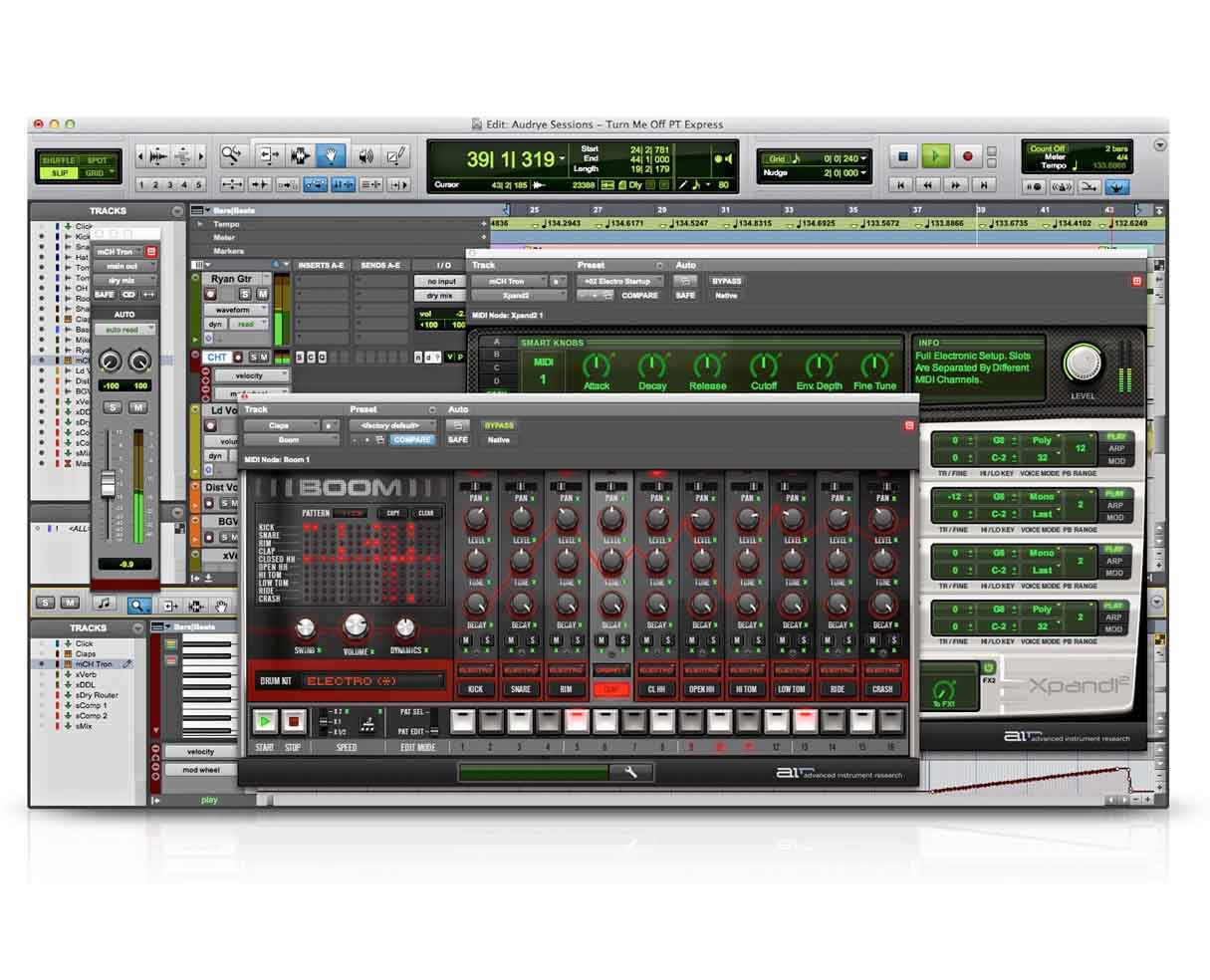
Task: Open Xpand!2 preset dropdown +02 Electro Startup
Action: 619,281
